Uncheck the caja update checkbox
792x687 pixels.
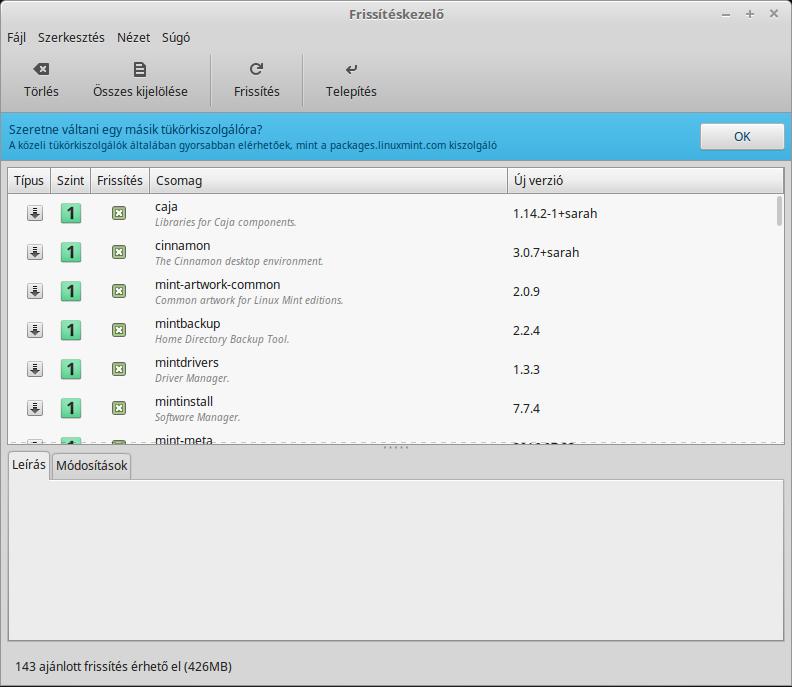119,213
